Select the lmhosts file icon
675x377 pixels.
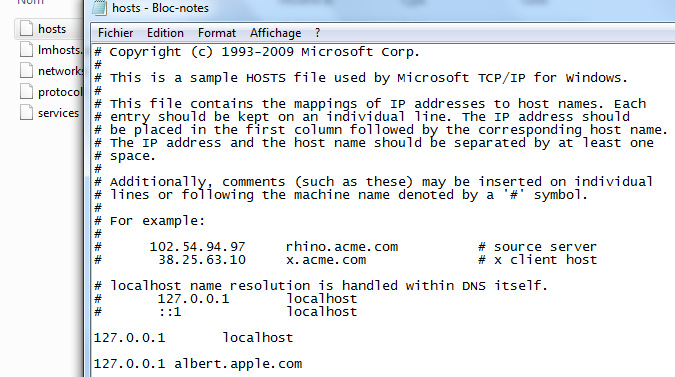click(x=27, y=49)
